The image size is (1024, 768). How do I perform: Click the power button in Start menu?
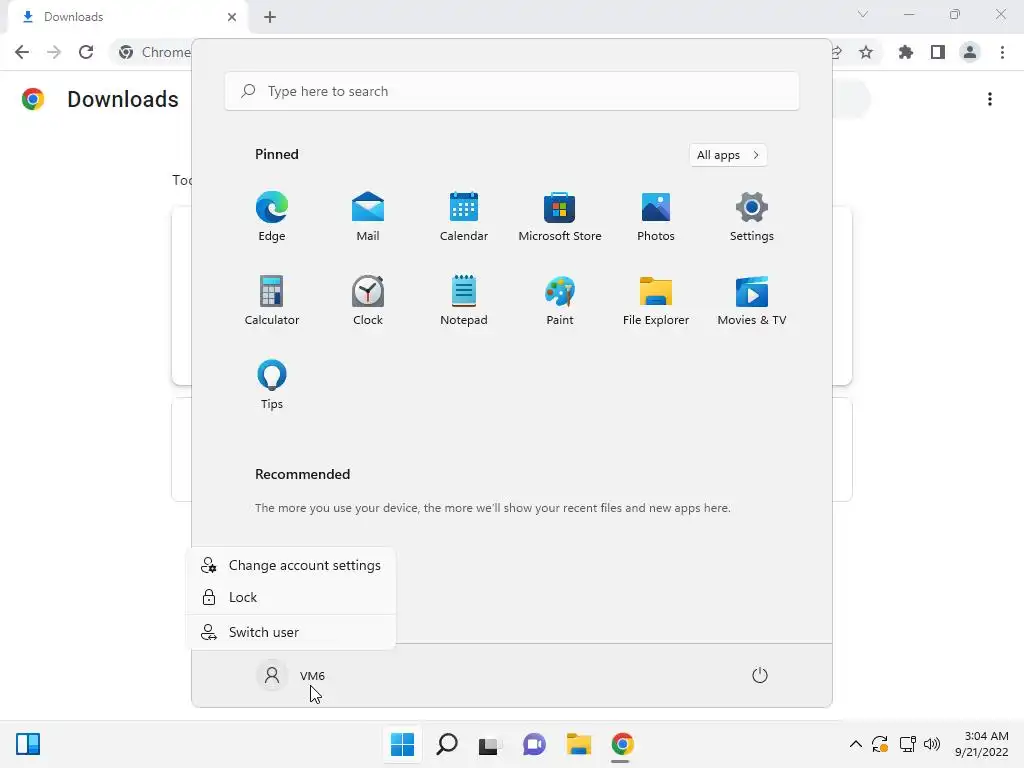760,675
